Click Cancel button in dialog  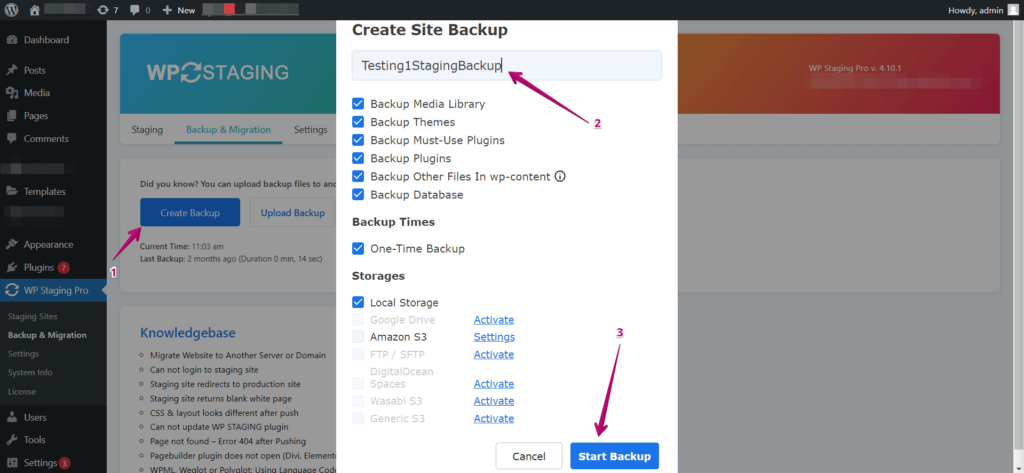click(529, 456)
